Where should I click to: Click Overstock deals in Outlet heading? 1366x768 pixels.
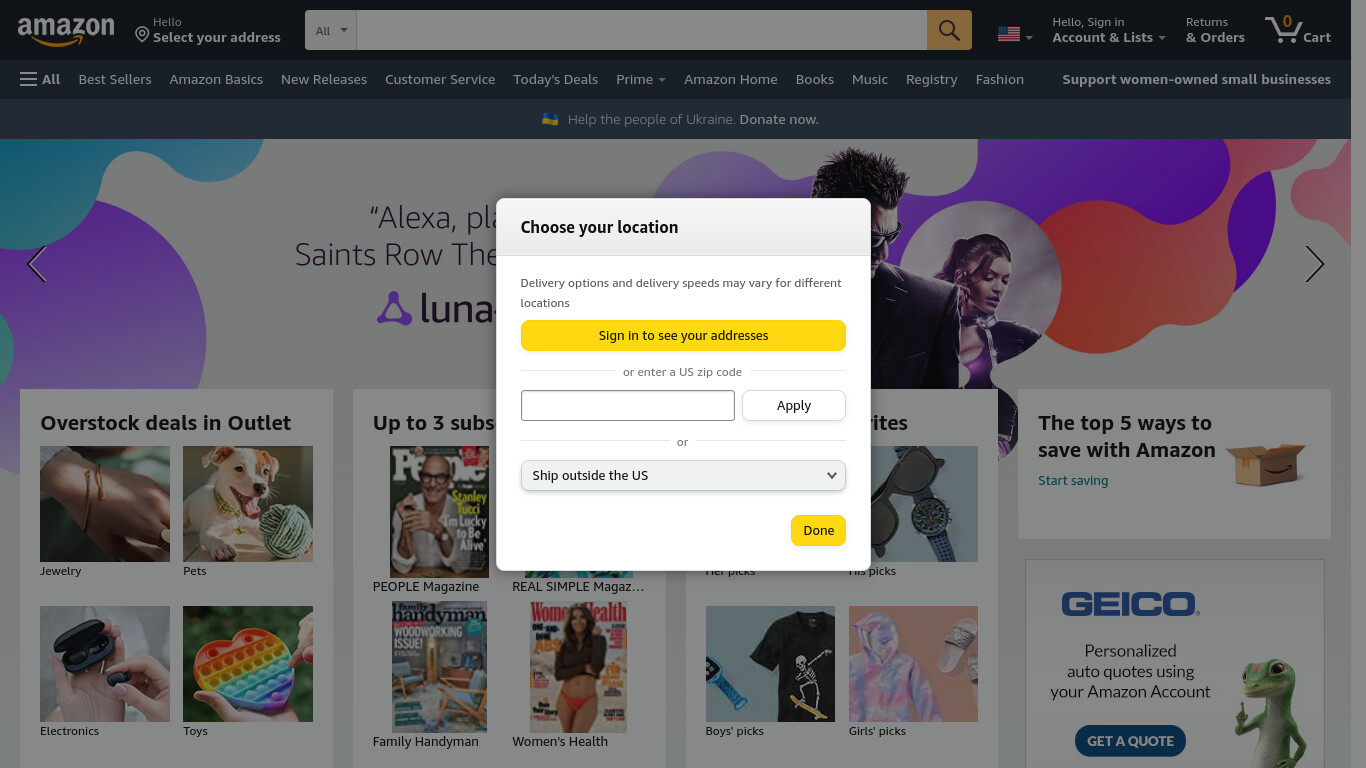point(166,423)
